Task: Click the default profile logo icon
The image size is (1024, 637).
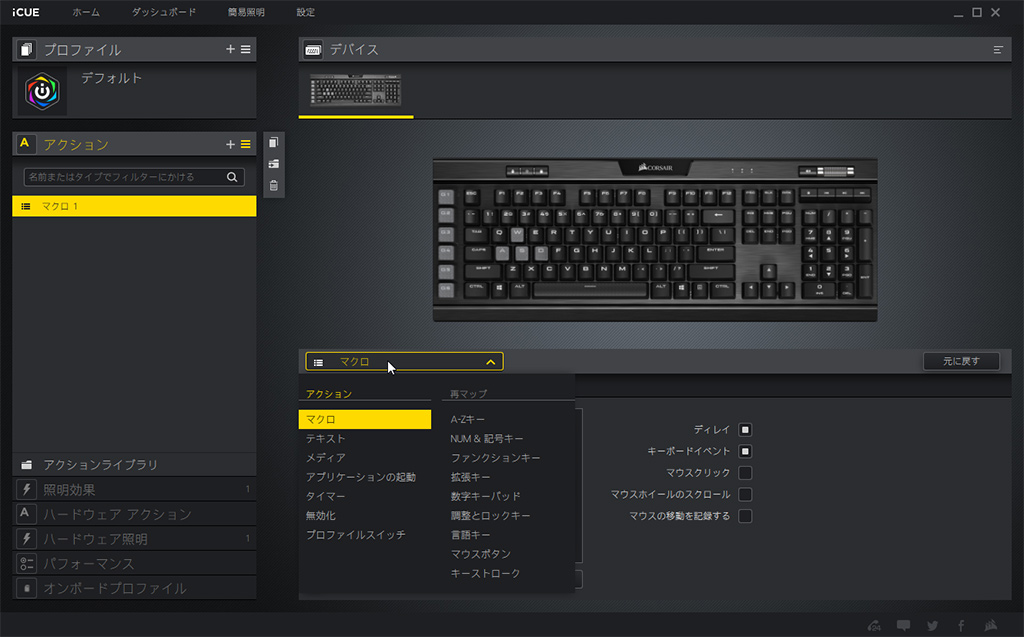Action: coord(42,91)
